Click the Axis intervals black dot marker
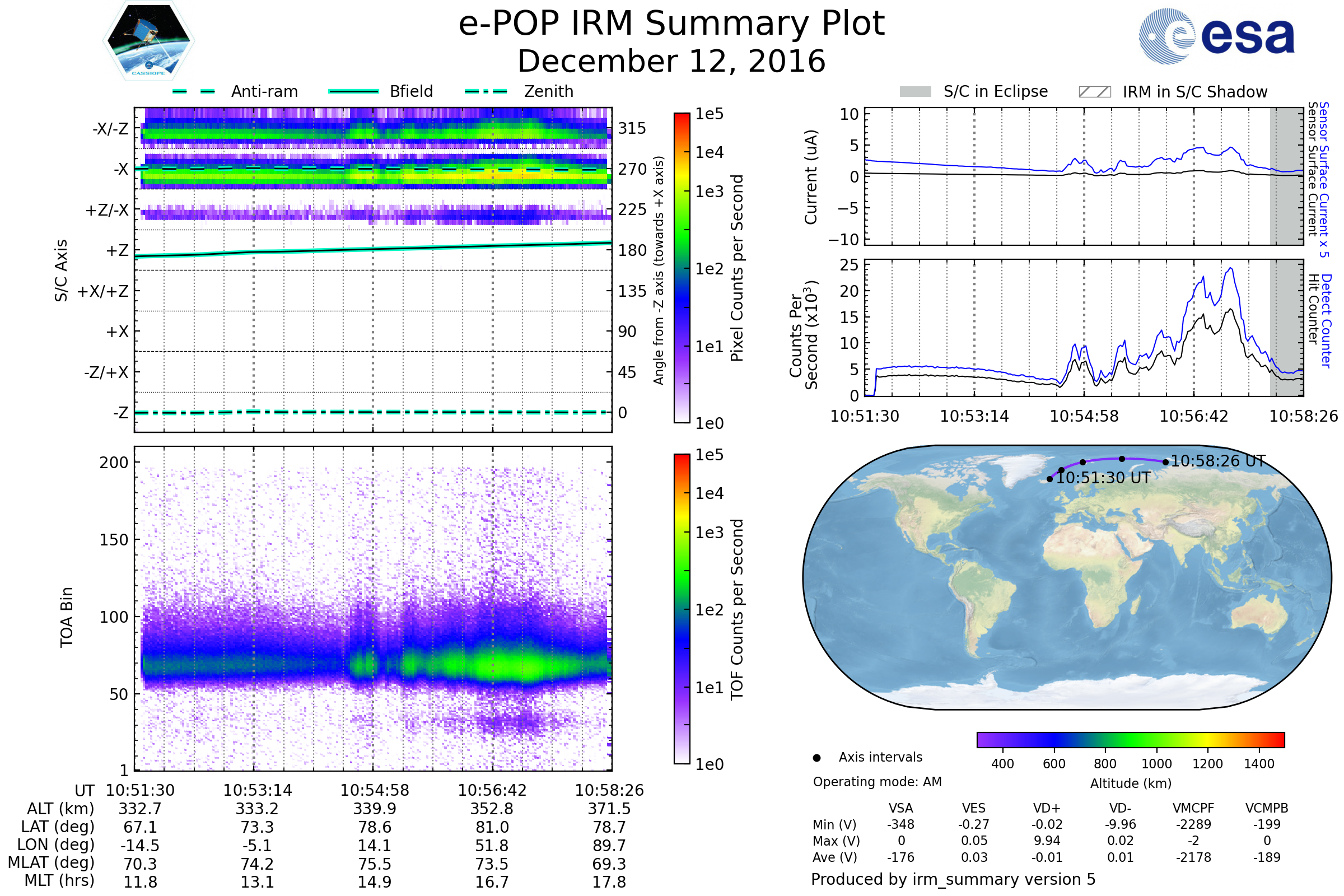The image size is (1344, 896). [816, 758]
